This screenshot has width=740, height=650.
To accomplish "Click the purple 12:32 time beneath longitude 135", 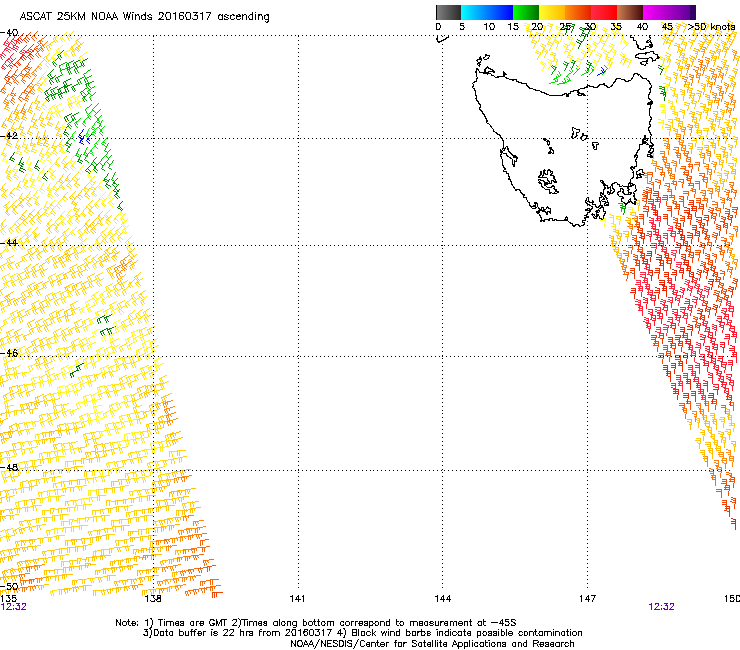I will point(14,607).
